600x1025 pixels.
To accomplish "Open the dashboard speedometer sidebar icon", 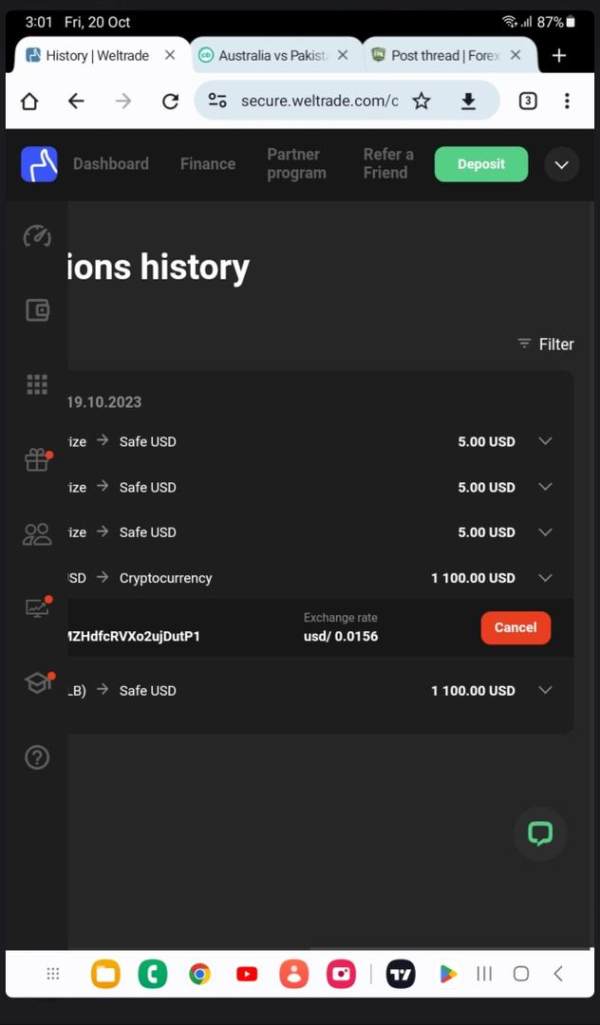I will pos(37,236).
